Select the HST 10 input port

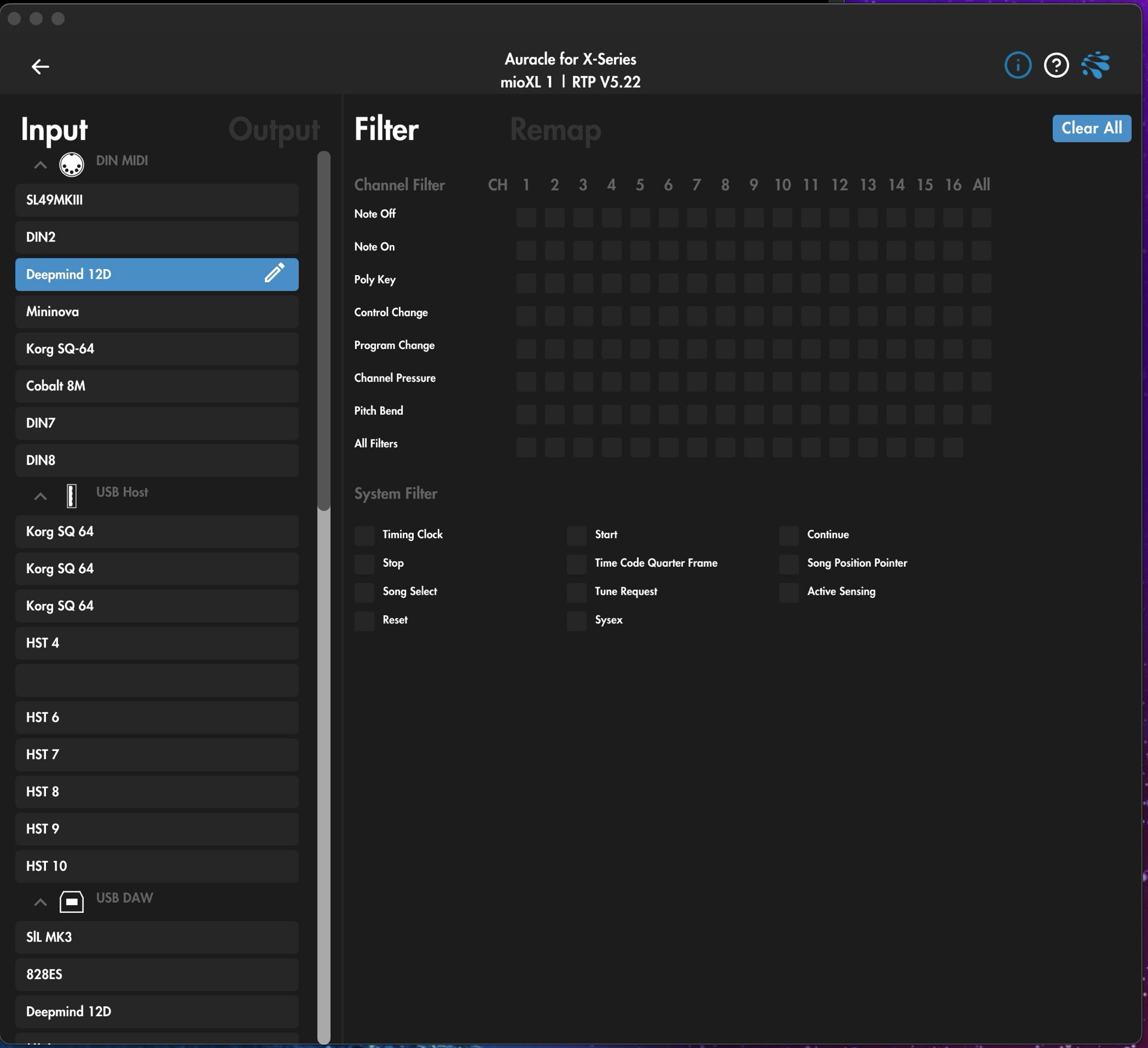[157, 866]
